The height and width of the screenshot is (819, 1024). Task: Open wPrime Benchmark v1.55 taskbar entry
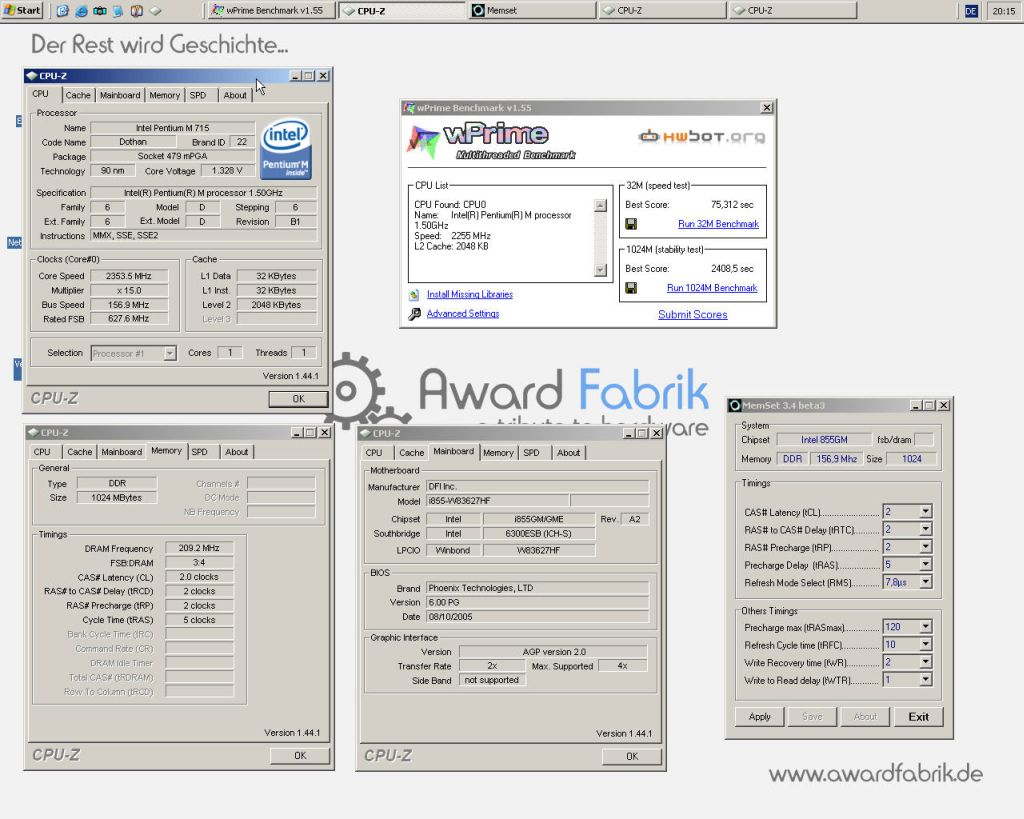tap(271, 10)
